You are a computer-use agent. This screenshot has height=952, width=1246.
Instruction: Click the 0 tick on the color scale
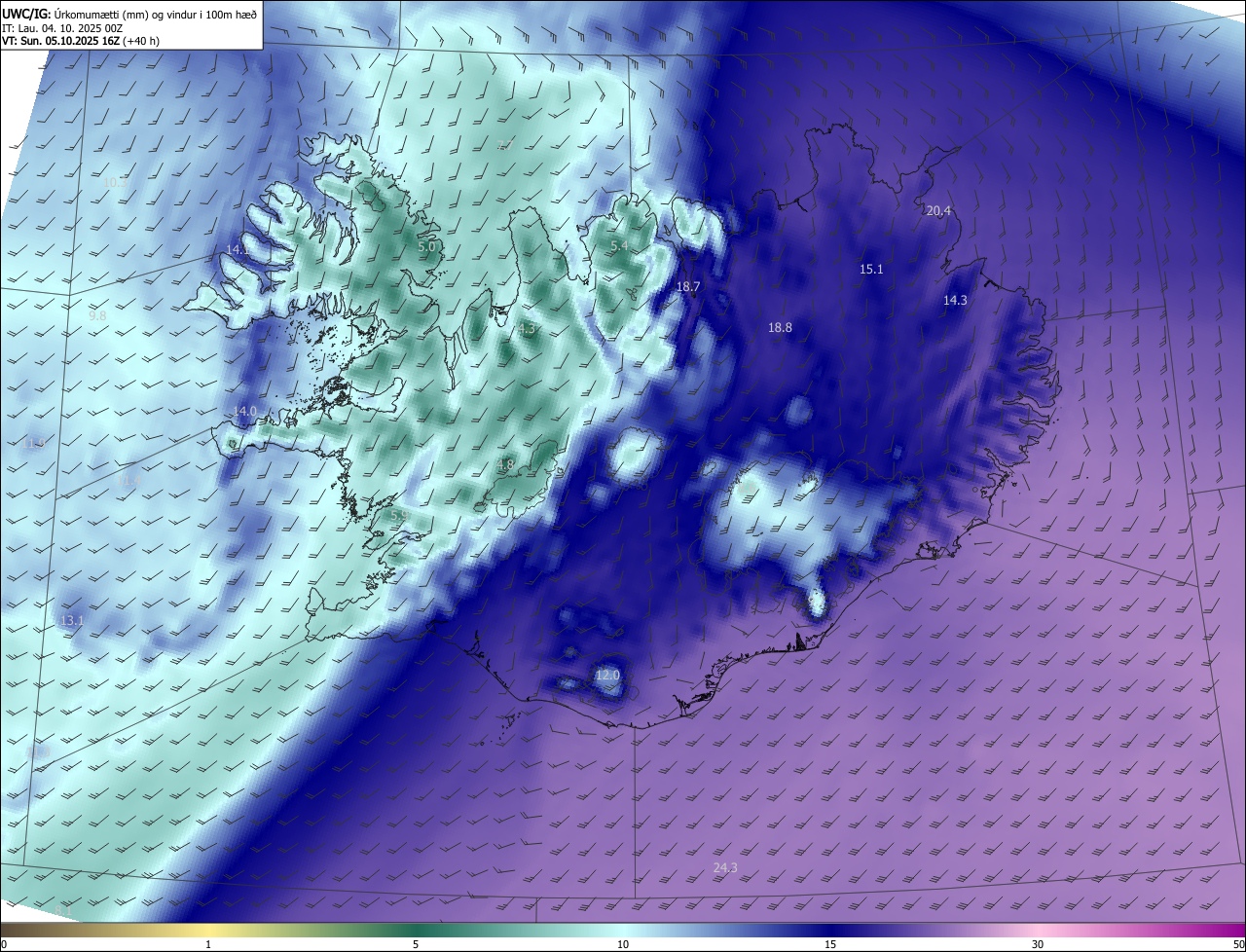tap(4, 944)
